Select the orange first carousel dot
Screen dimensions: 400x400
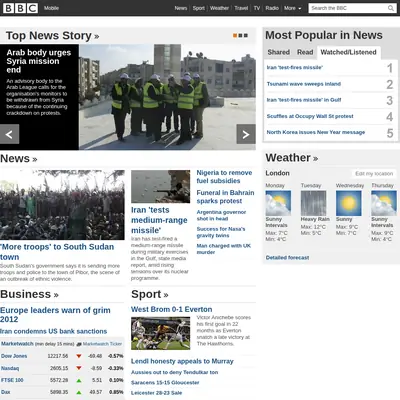[235, 36]
